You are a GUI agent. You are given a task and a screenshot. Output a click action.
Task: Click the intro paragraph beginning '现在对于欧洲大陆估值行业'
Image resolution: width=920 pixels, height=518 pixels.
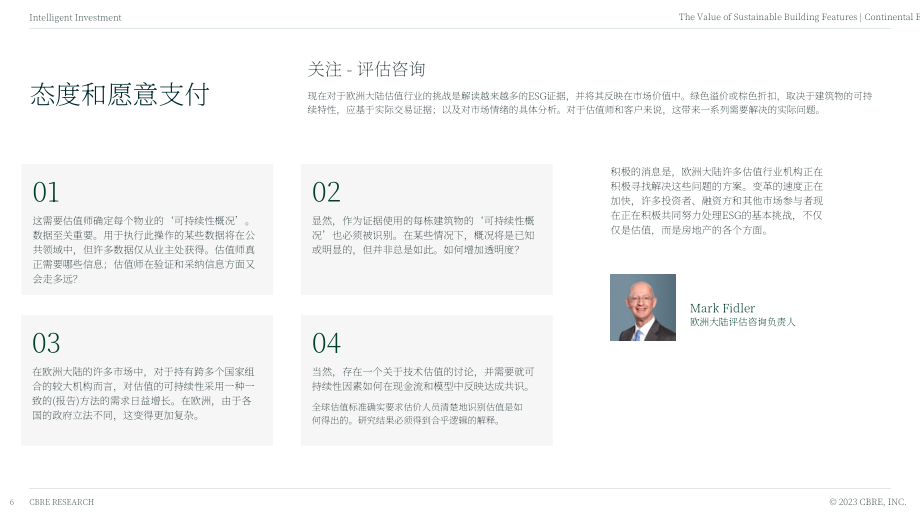click(590, 103)
